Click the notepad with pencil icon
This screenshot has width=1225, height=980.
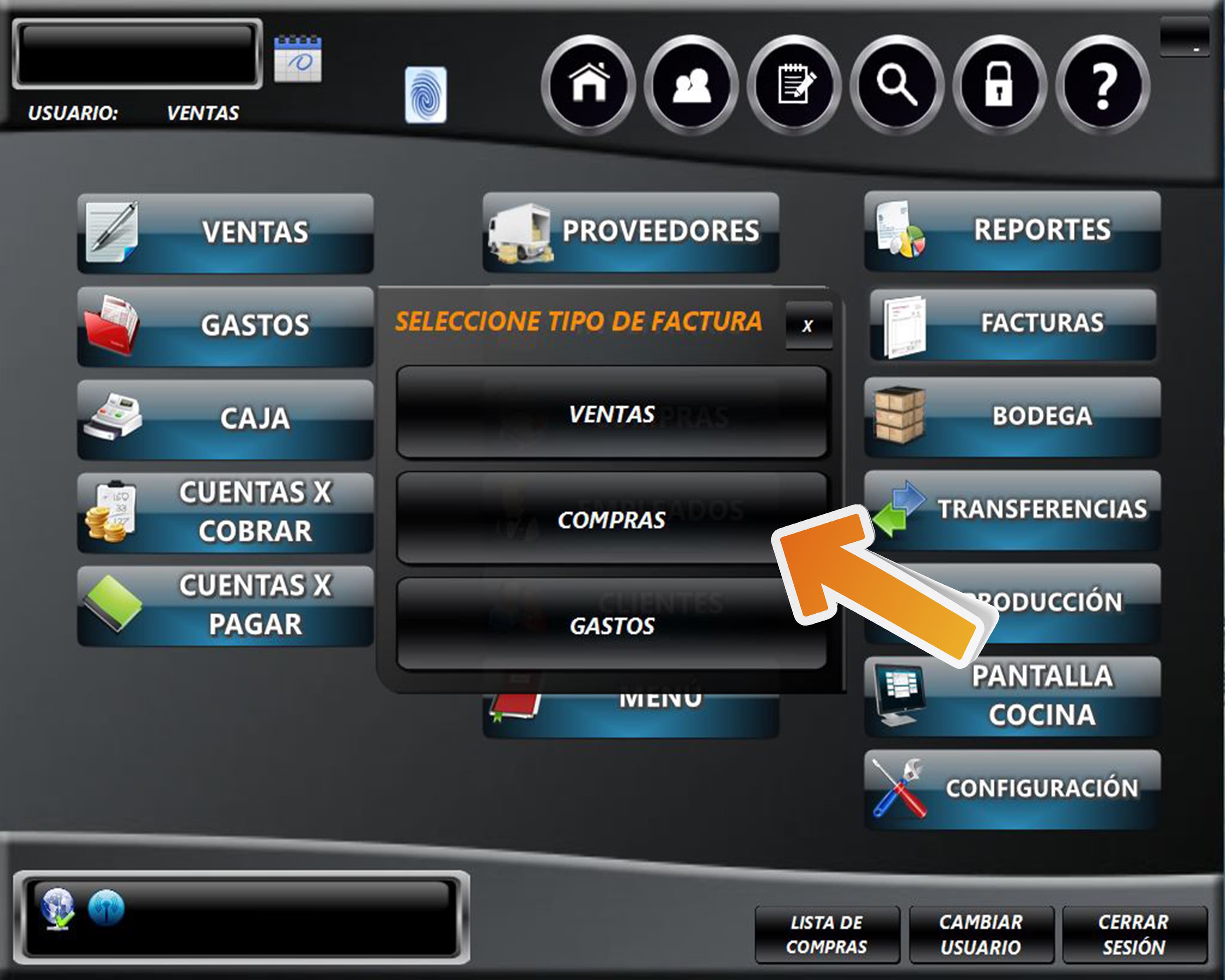pos(794,85)
